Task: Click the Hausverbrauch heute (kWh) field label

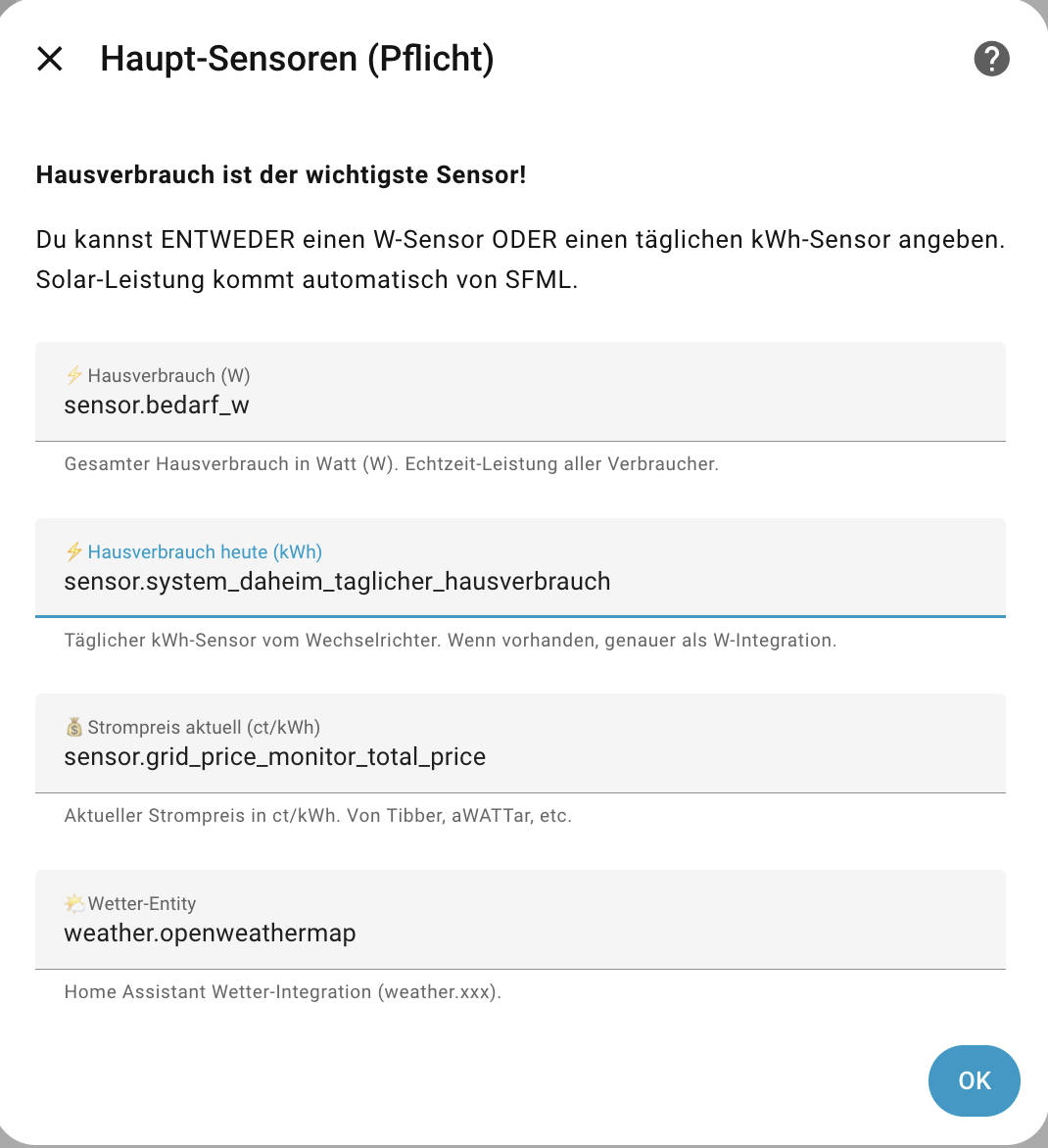Action: (x=205, y=551)
